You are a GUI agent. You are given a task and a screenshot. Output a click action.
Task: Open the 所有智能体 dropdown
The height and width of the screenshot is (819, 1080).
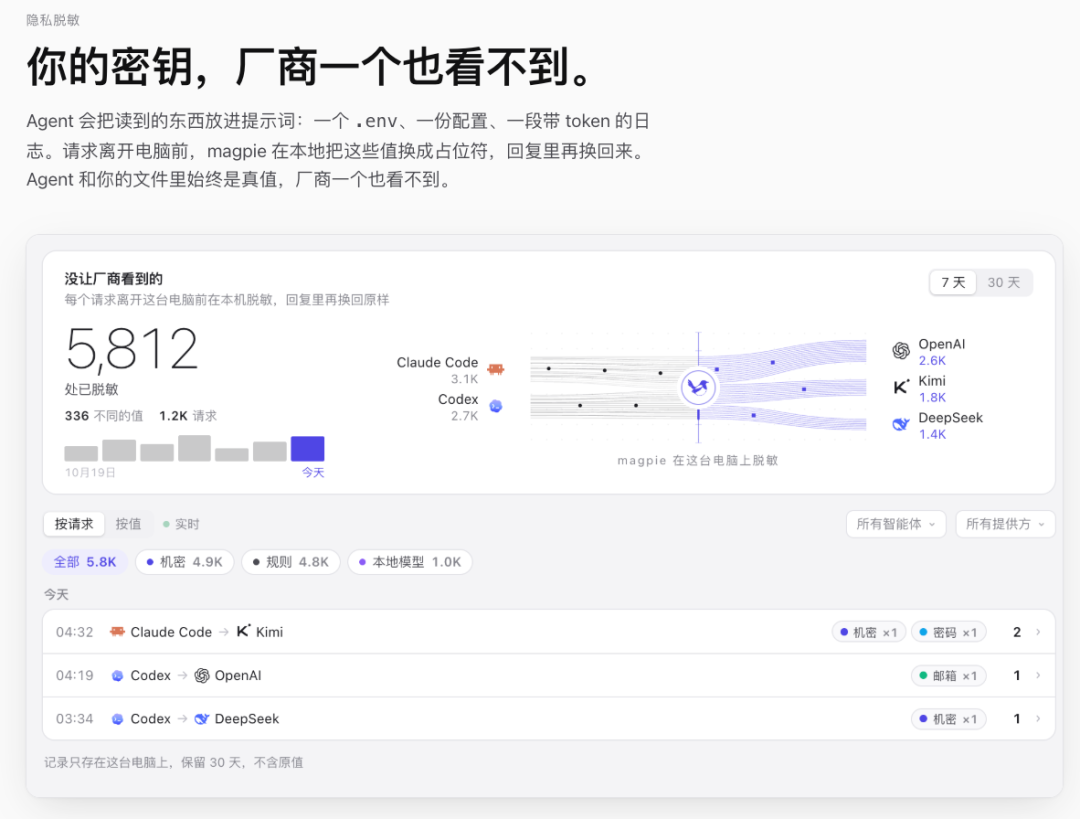point(895,524)
